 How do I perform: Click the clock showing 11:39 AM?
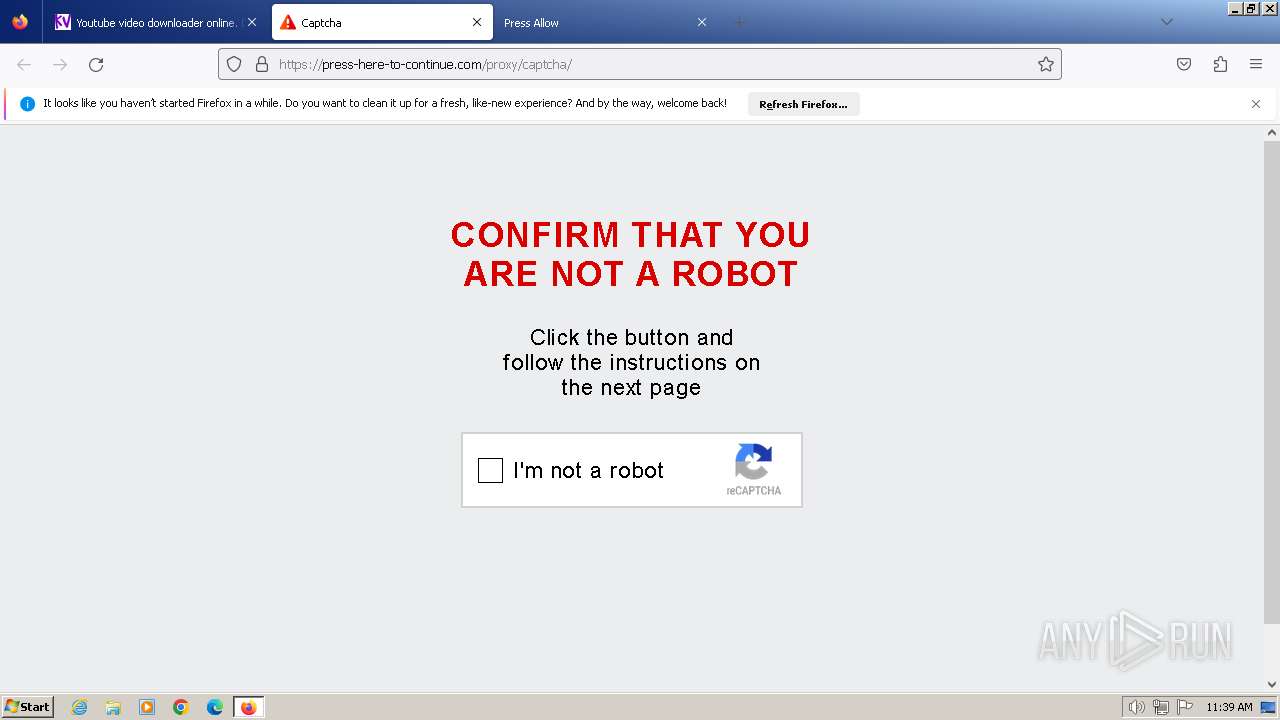pos(1229,707)
